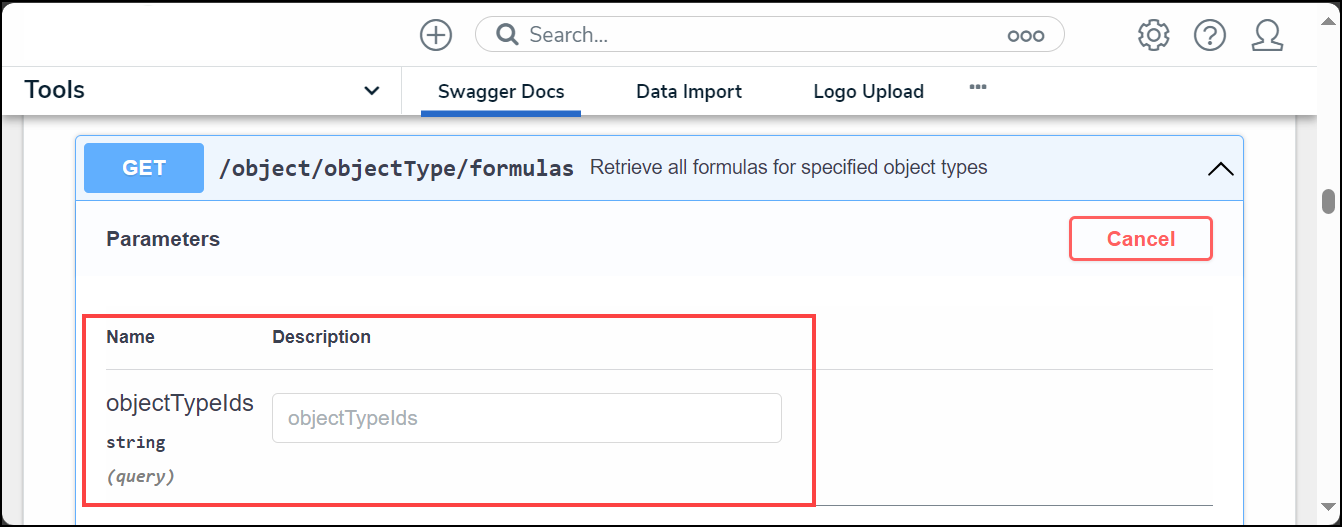Click the magnifier search icon
Image resolution: width=1342 pixels, height=527 pixels.
coord(507,35)
